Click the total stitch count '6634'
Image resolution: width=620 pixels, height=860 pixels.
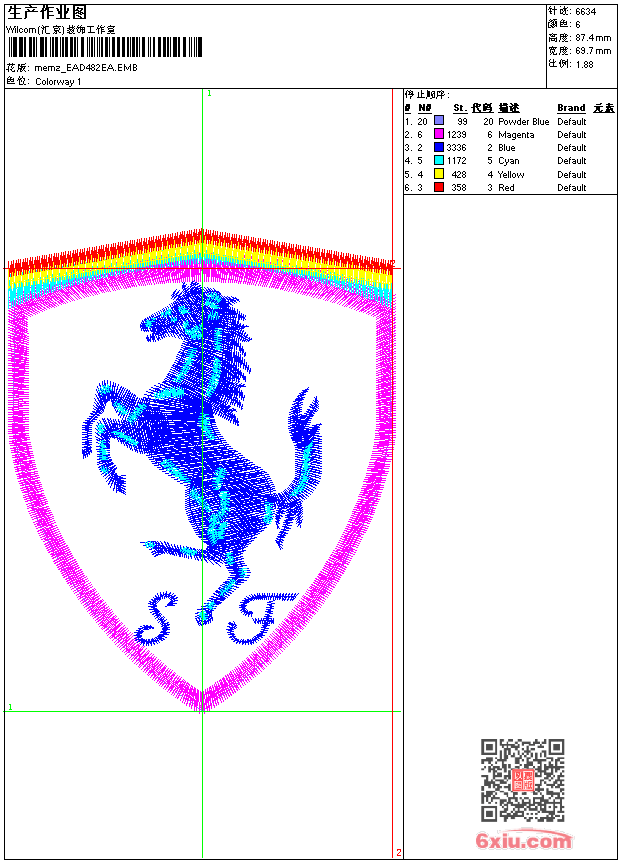(x=585, y=12)
